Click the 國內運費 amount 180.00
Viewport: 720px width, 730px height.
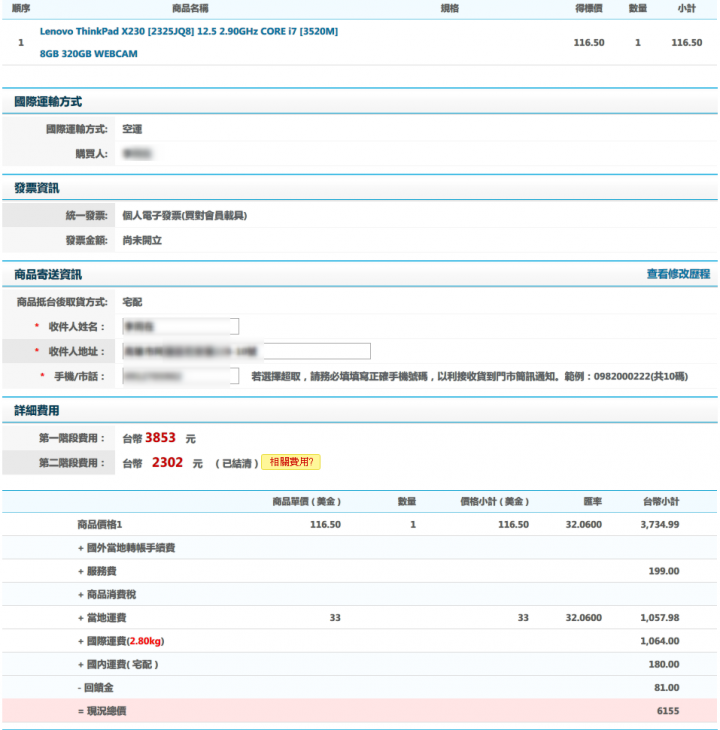[664, 664]
